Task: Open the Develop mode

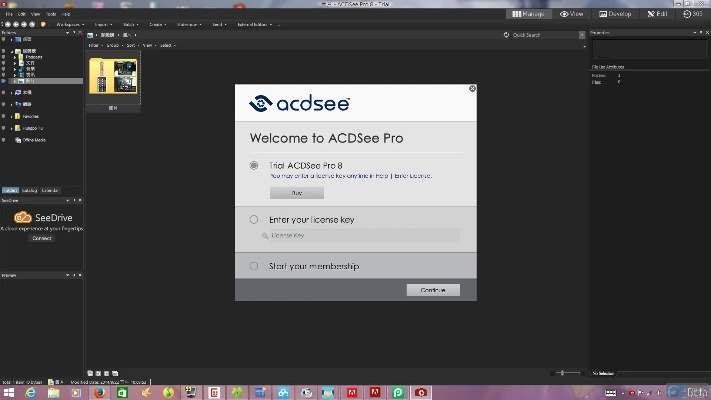Action: 615,14
